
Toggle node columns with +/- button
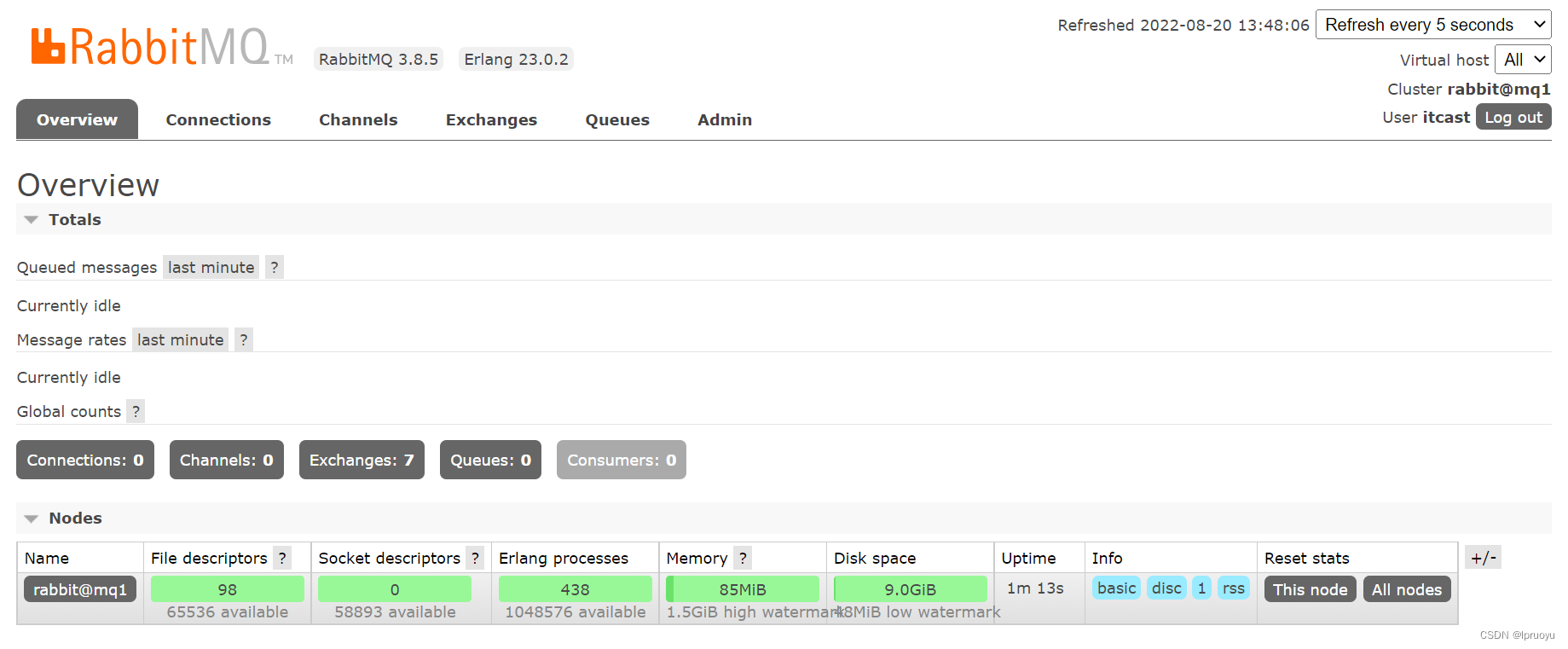point(1484,558)
